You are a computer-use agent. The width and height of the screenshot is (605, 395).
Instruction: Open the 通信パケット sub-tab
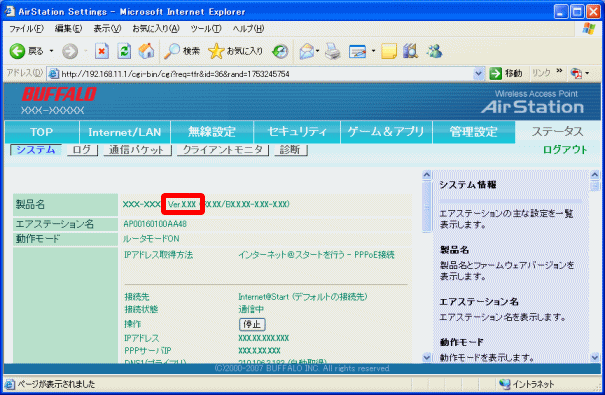tap(137, 150)
